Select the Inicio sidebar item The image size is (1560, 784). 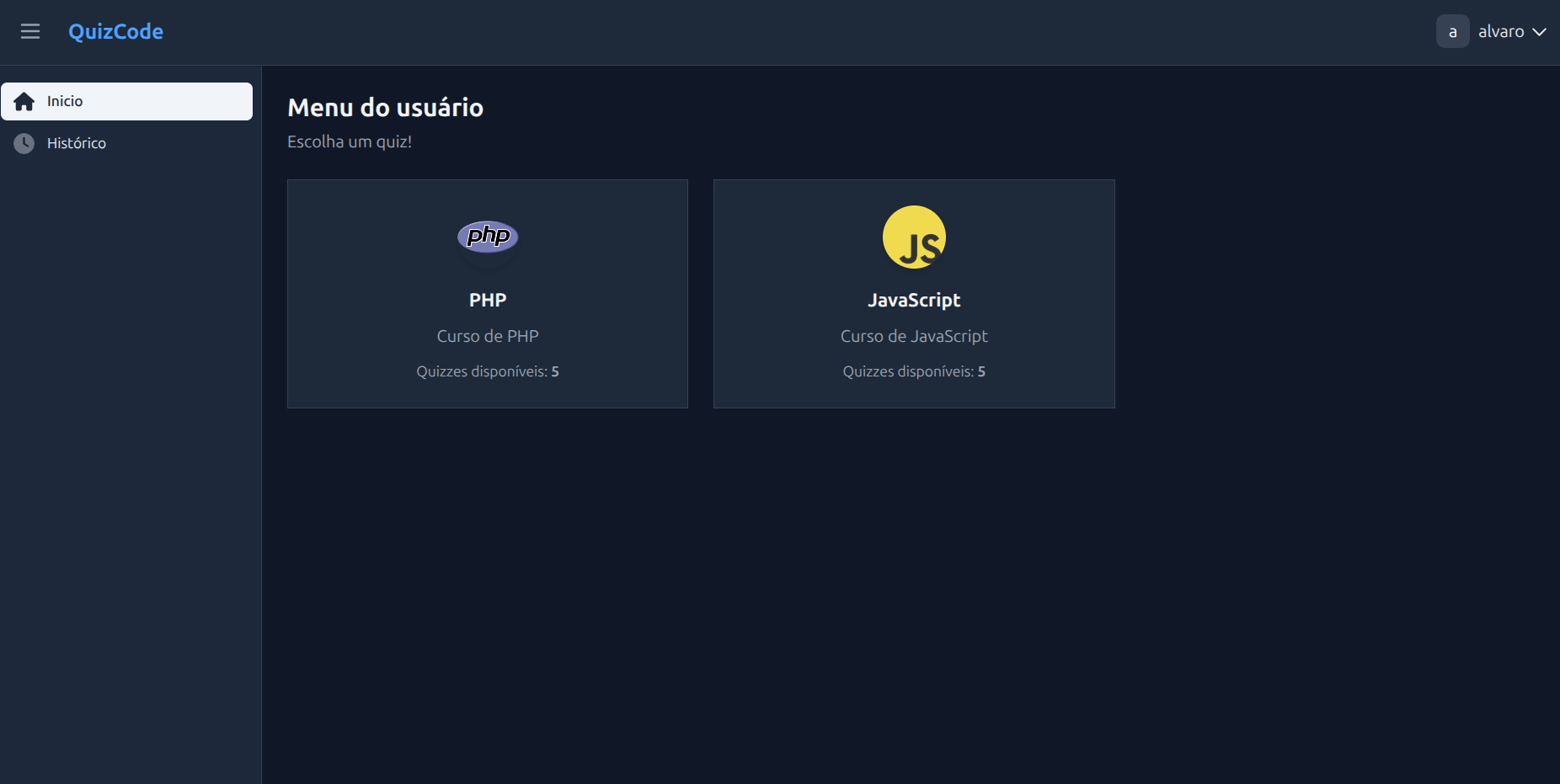pyautogui.click(x=126, y=102)
